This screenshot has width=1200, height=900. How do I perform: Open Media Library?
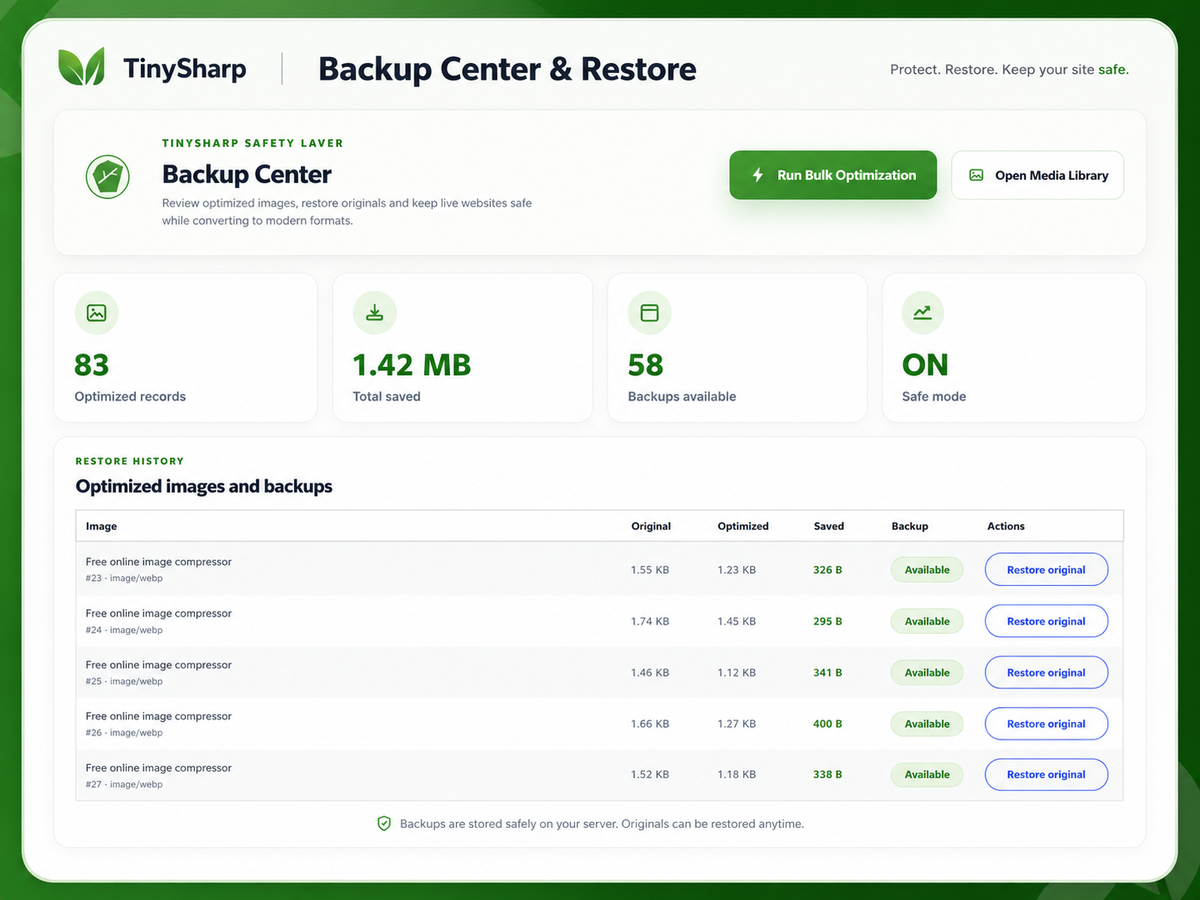pos(1038,175)
